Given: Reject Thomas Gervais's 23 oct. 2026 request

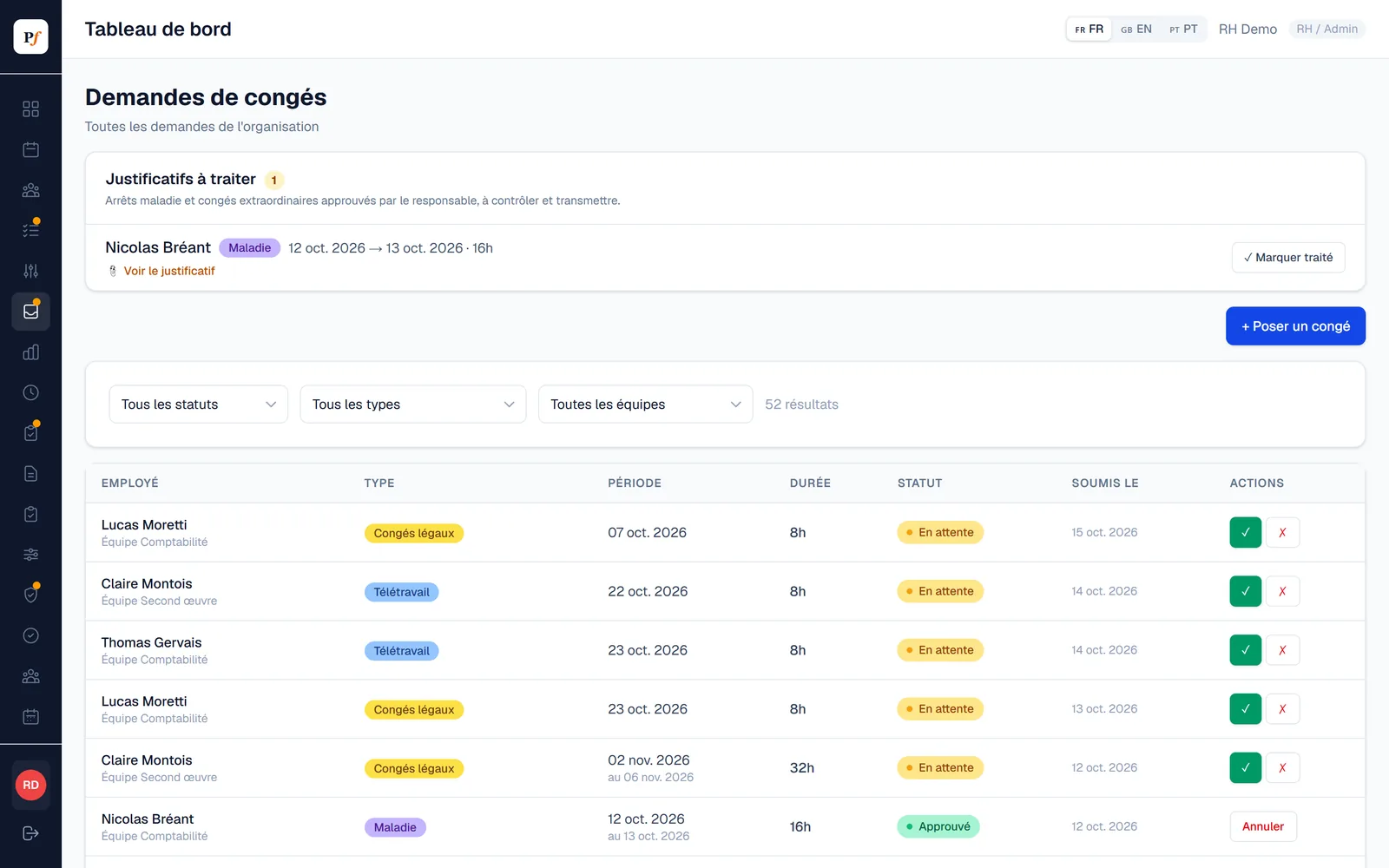Looking at the screenshot, I should (1282, 650).
